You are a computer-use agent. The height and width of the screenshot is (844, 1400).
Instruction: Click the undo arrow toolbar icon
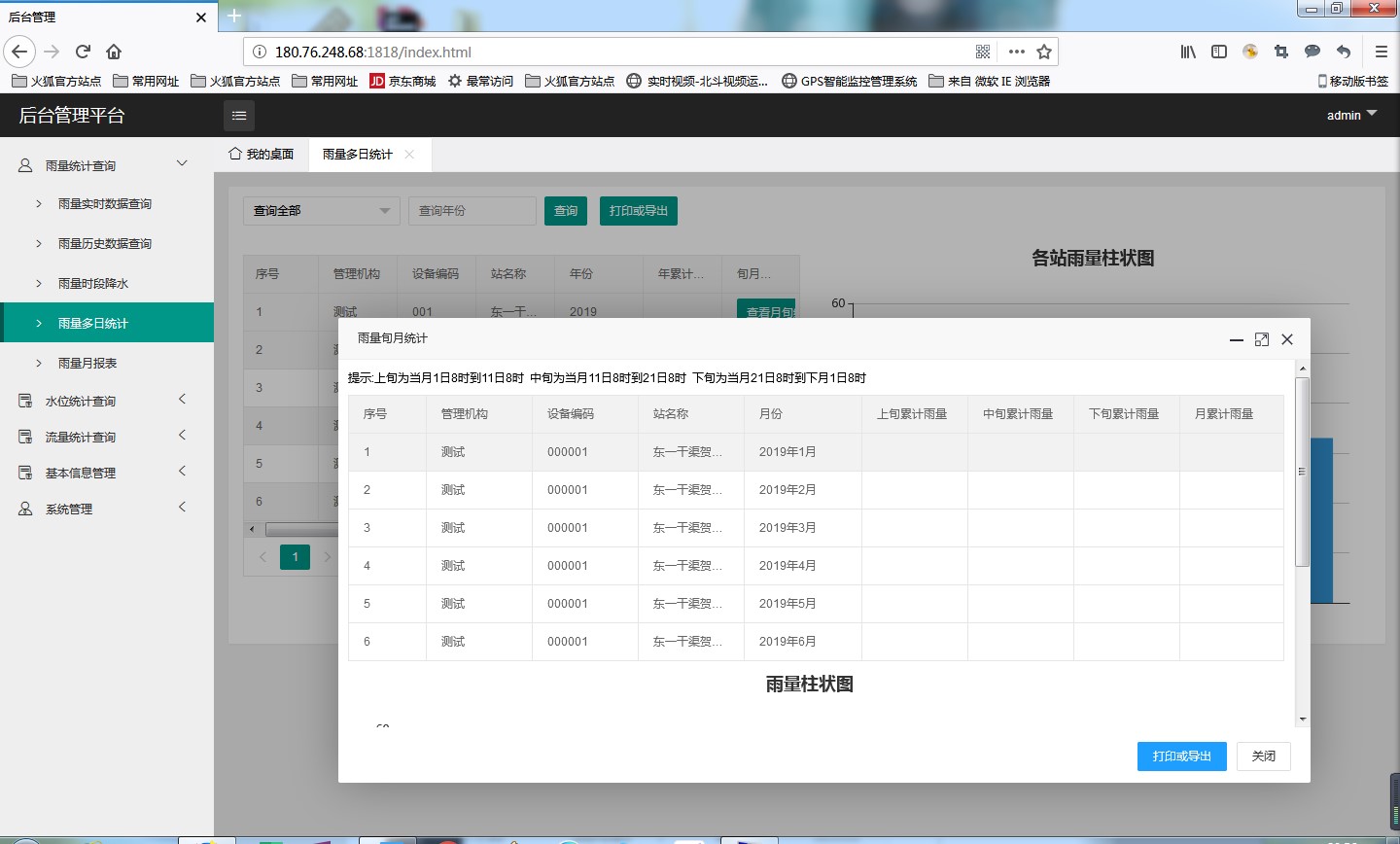[x=1344, y=52]
